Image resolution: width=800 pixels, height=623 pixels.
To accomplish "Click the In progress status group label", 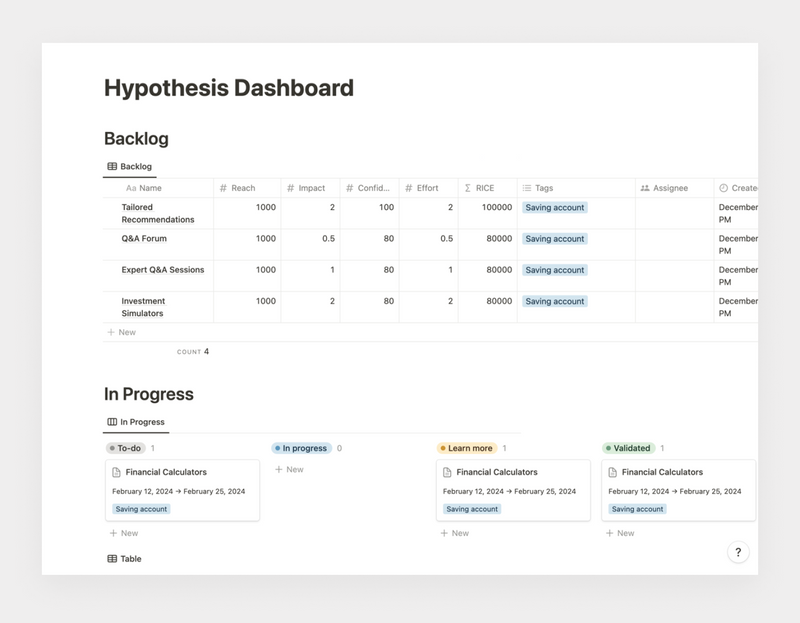I will (301, 448).
